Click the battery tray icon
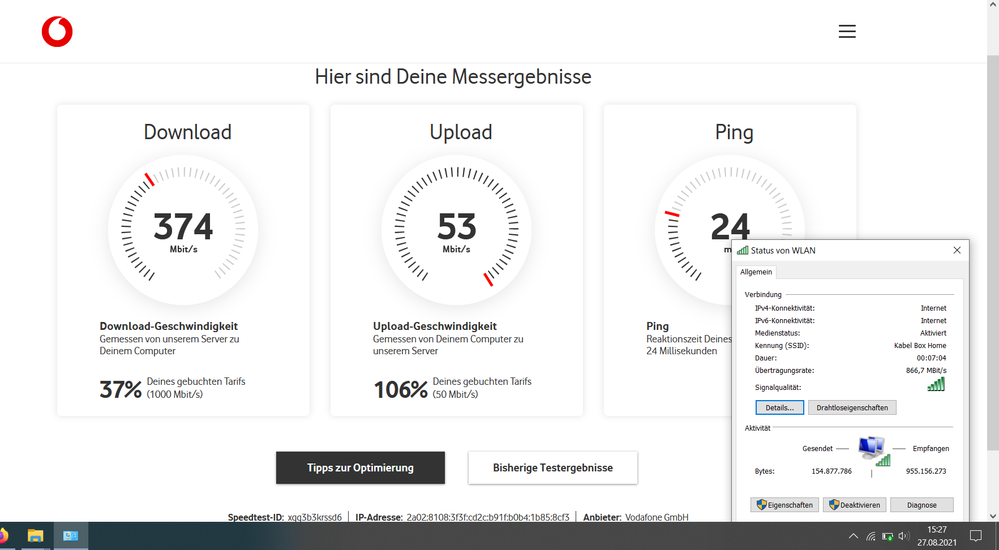This screenshot has height=550, width=999. pyautogui.click(x=887, y=536)
